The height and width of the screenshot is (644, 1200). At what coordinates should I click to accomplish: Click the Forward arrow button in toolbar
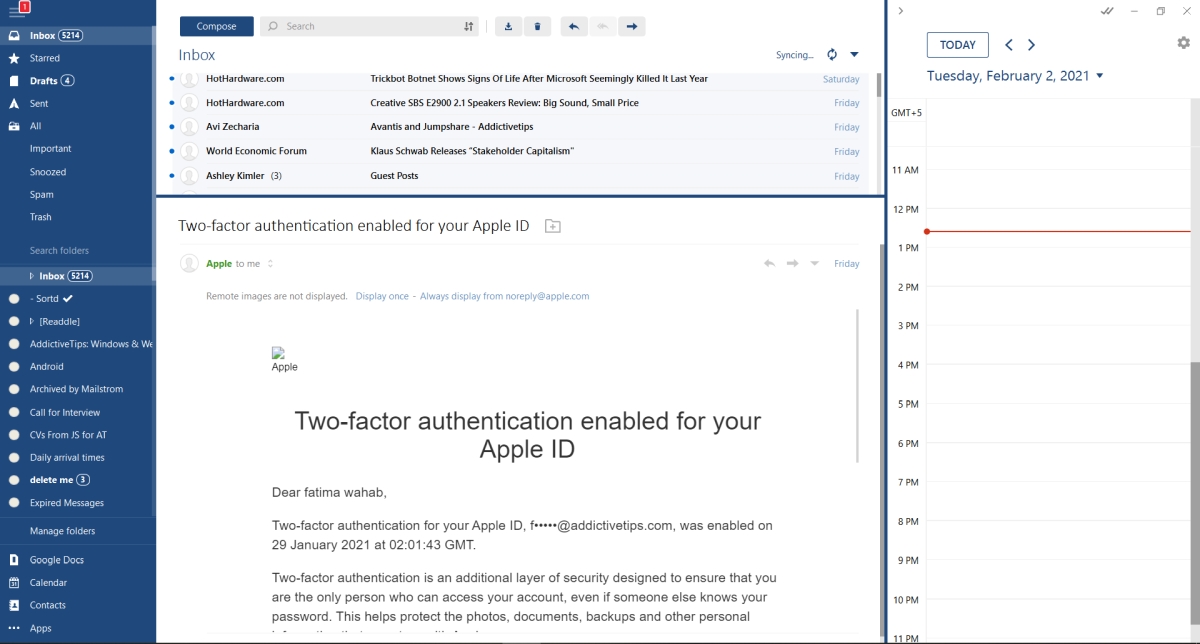click(x=631, y=26)
